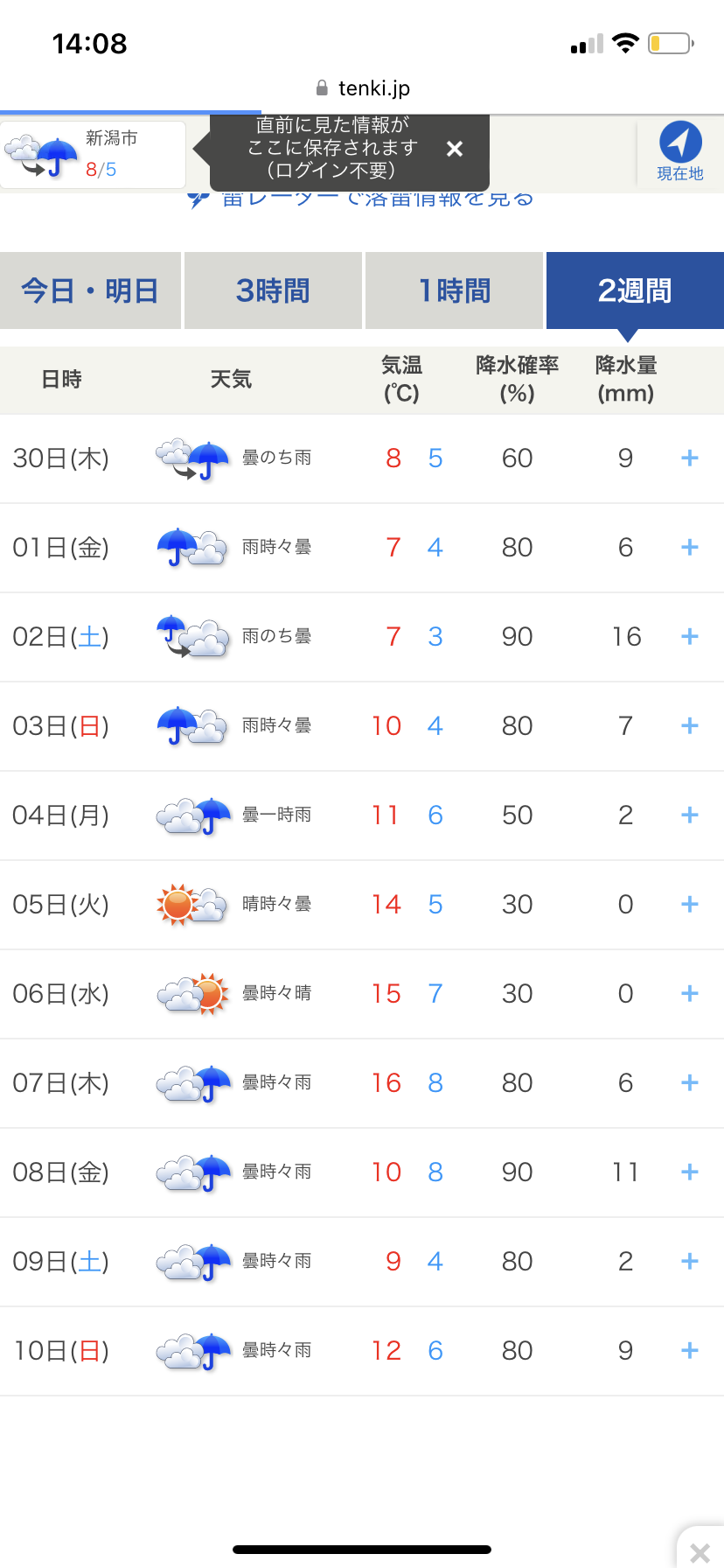Close the saved-info tooltip with X
Image resolution: width=724 pixels, height=1568 pixels.
(454, 149)
